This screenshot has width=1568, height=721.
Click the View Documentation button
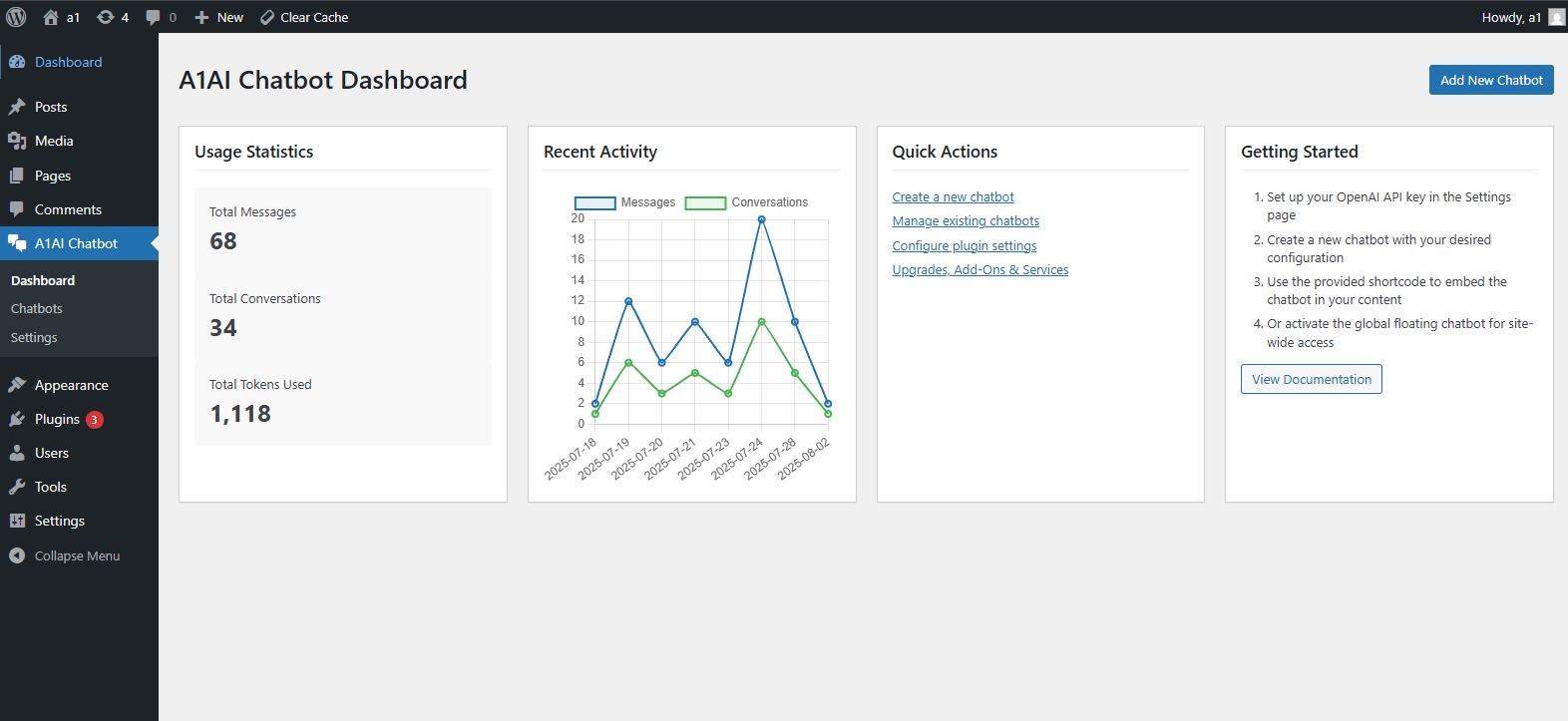1311,379
